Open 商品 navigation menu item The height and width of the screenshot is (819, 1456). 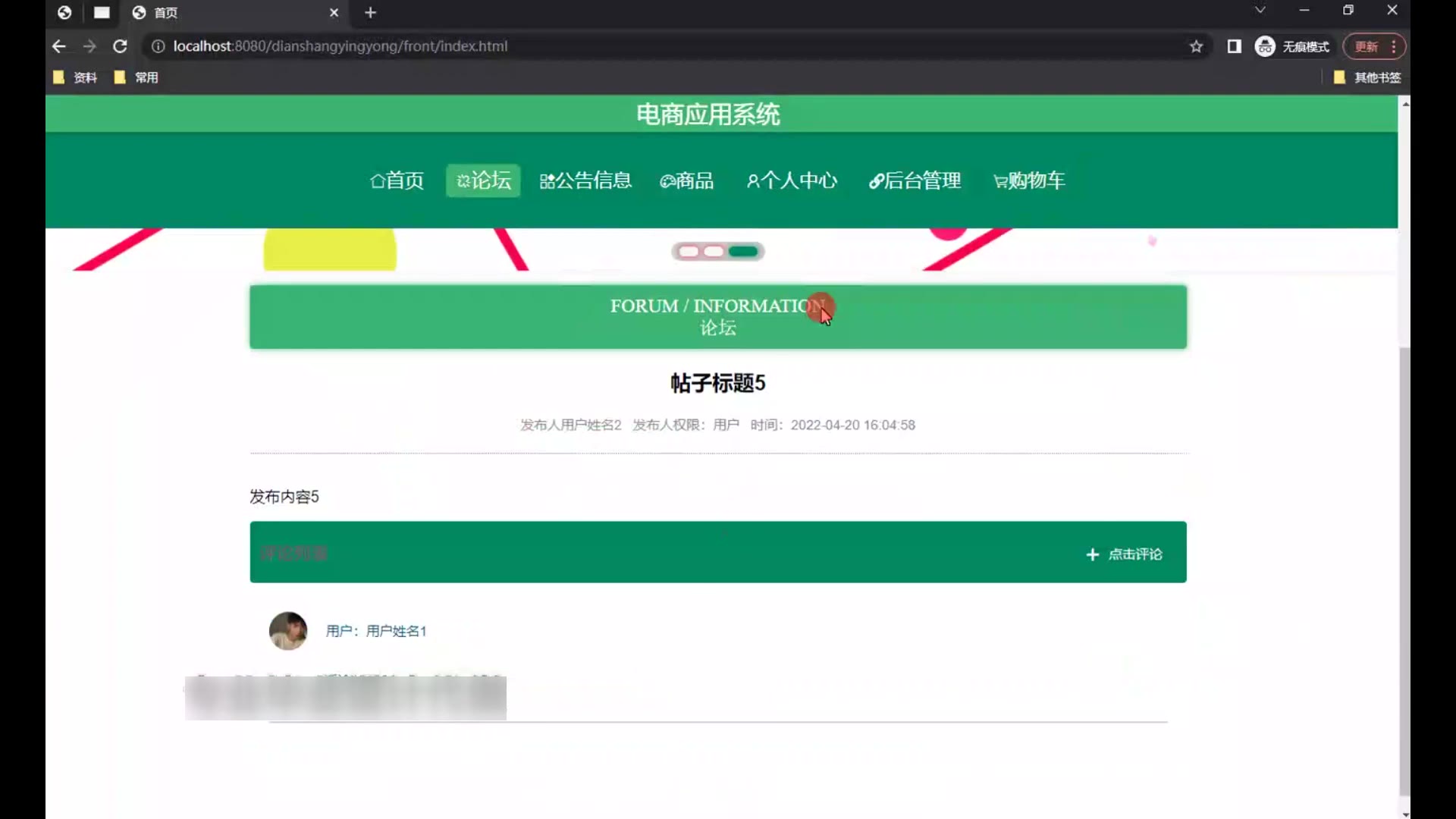click(686, 180)
